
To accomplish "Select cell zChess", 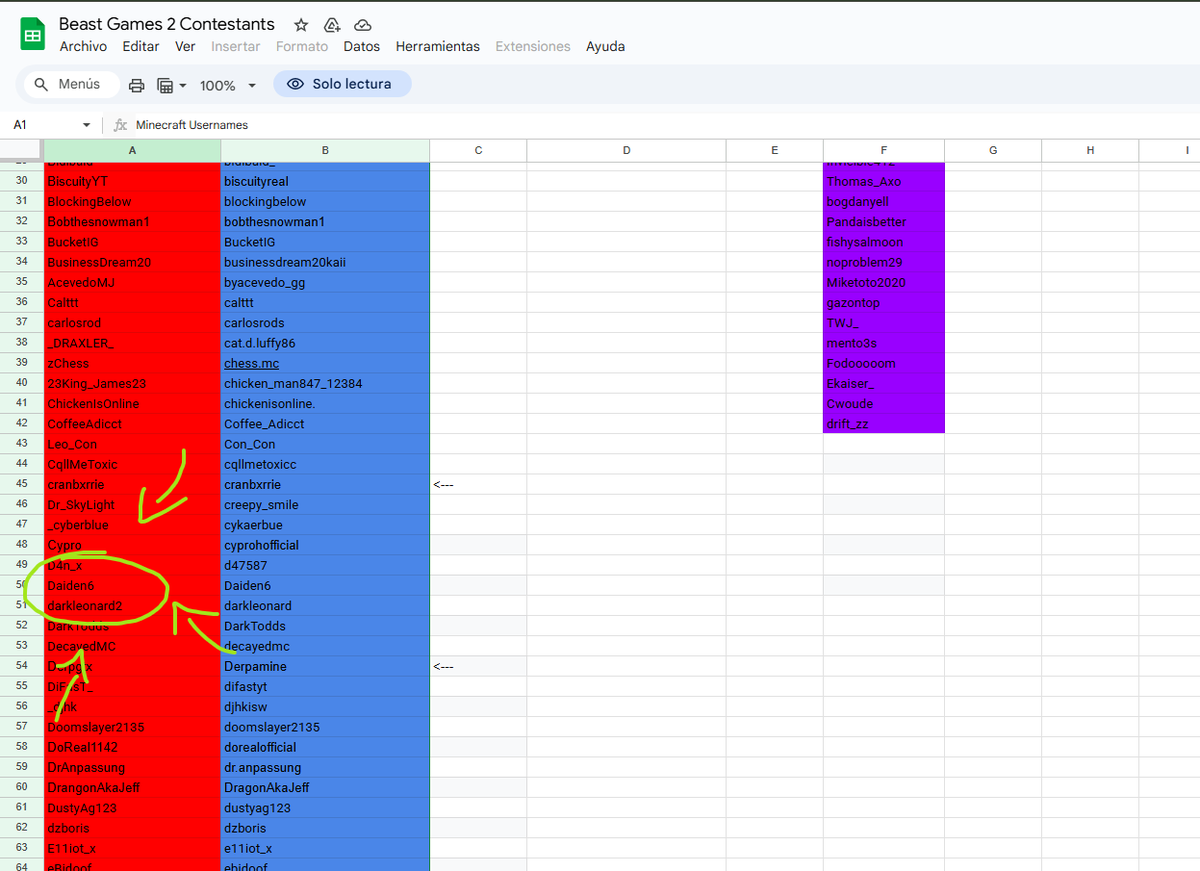I will pyautogui.click(x=132, y=363).
